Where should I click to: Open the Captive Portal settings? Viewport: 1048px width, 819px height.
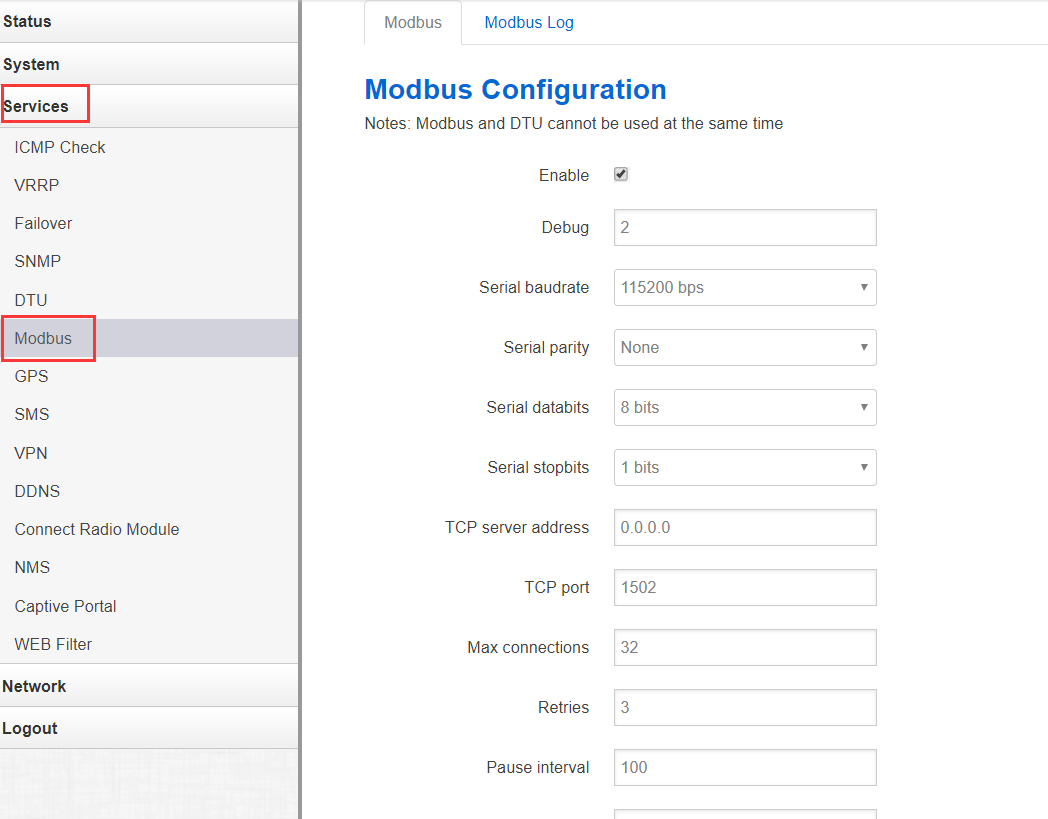pos(65,606)
